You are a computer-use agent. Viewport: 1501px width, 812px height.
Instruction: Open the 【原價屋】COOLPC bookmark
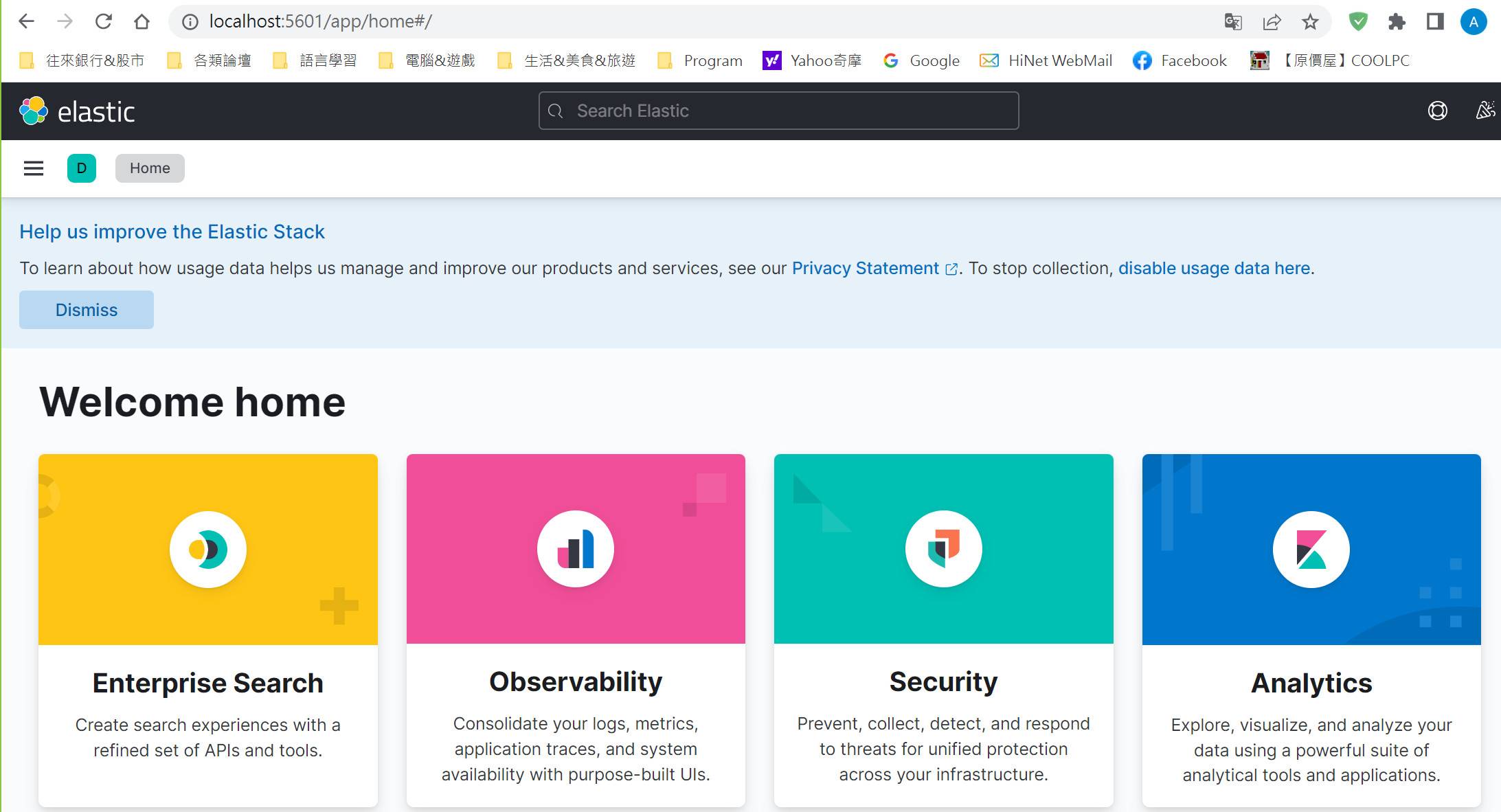1330,60
